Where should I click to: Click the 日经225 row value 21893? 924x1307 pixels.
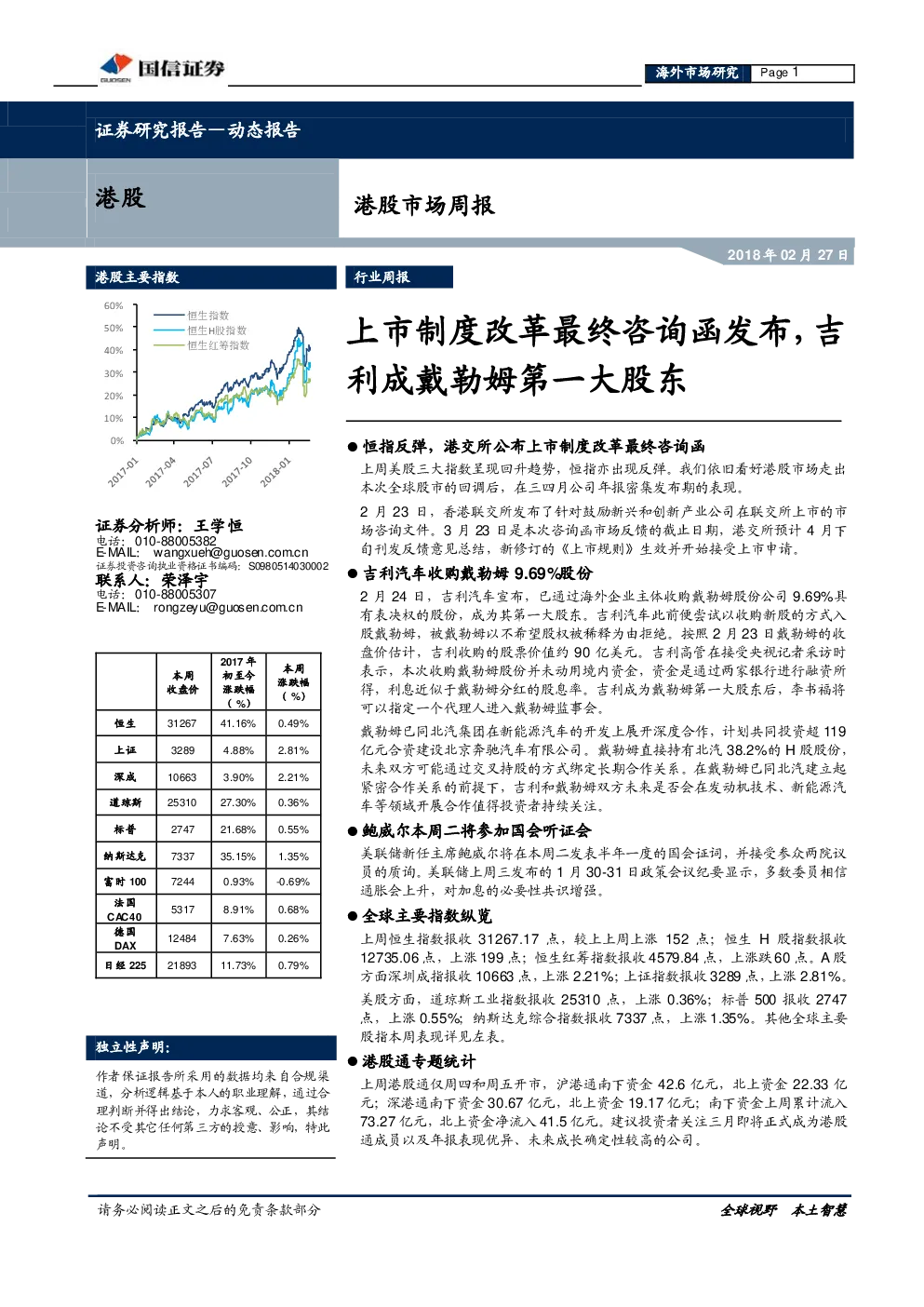click(182, 965)
